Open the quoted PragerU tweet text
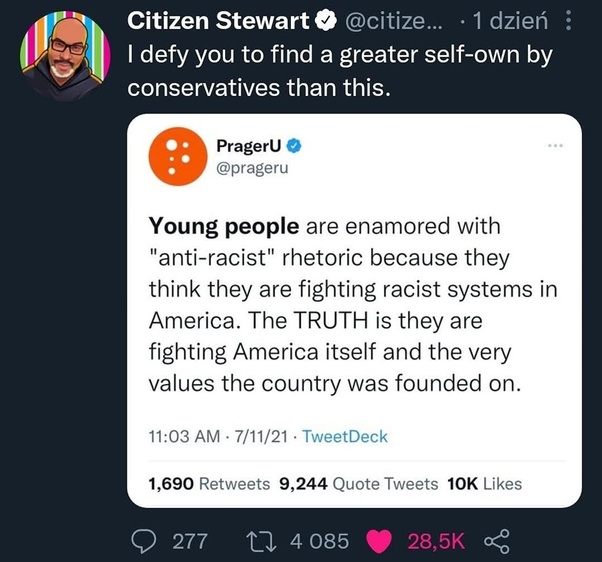Screen dimensions: 602x562 tap(352, 304)
